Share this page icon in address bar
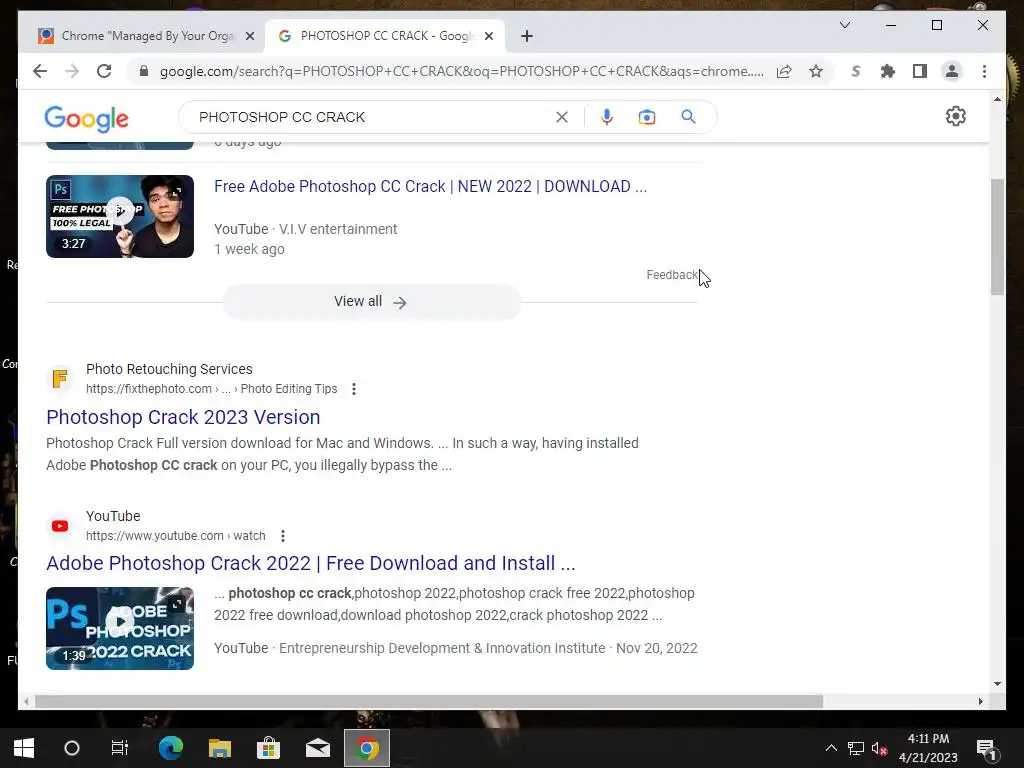Screen dimensions: 1024x768 click(784, 71)
